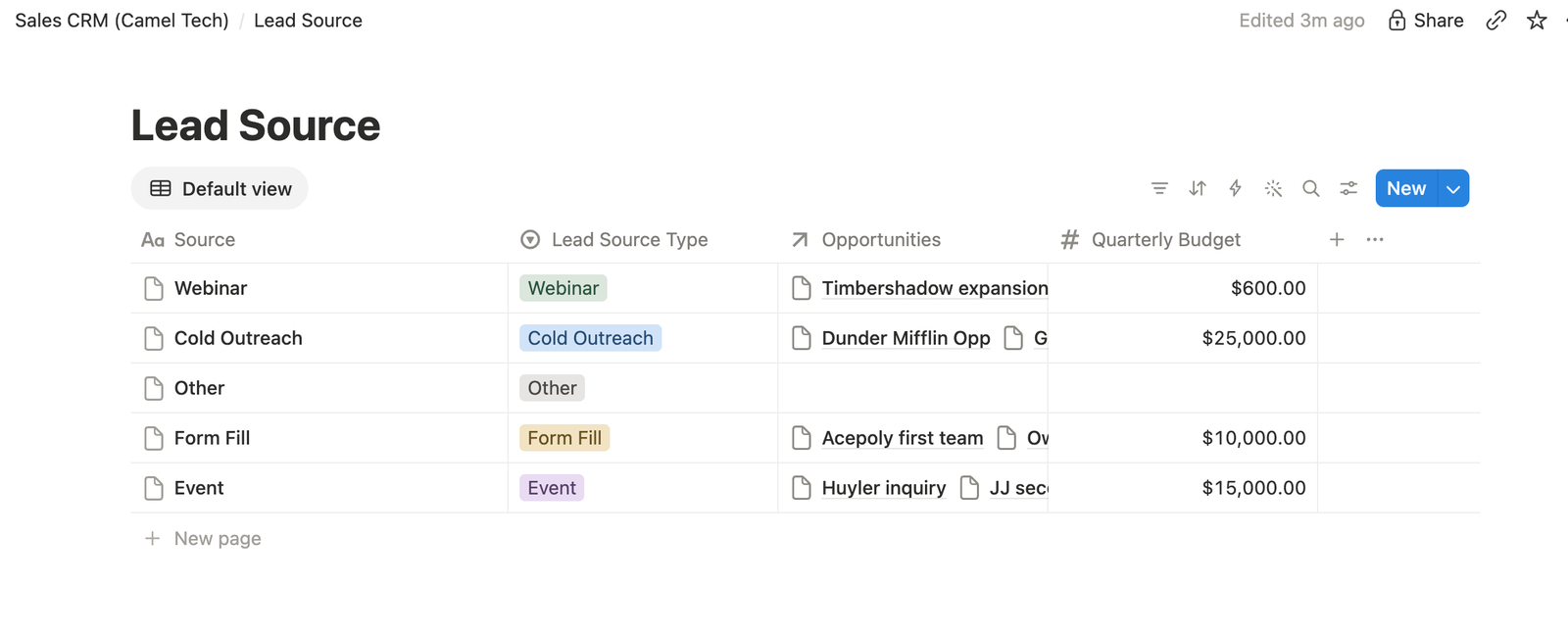Click the sort arrows icon
The image size is (1568, 634).
point(1198,188)
